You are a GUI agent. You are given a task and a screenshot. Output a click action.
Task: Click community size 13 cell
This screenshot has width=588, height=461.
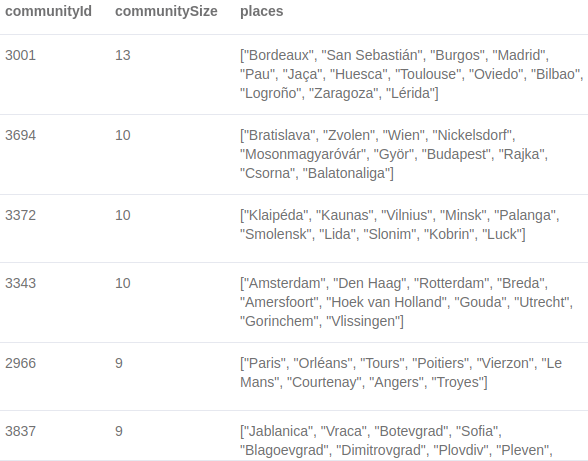(x=123, y=55)
